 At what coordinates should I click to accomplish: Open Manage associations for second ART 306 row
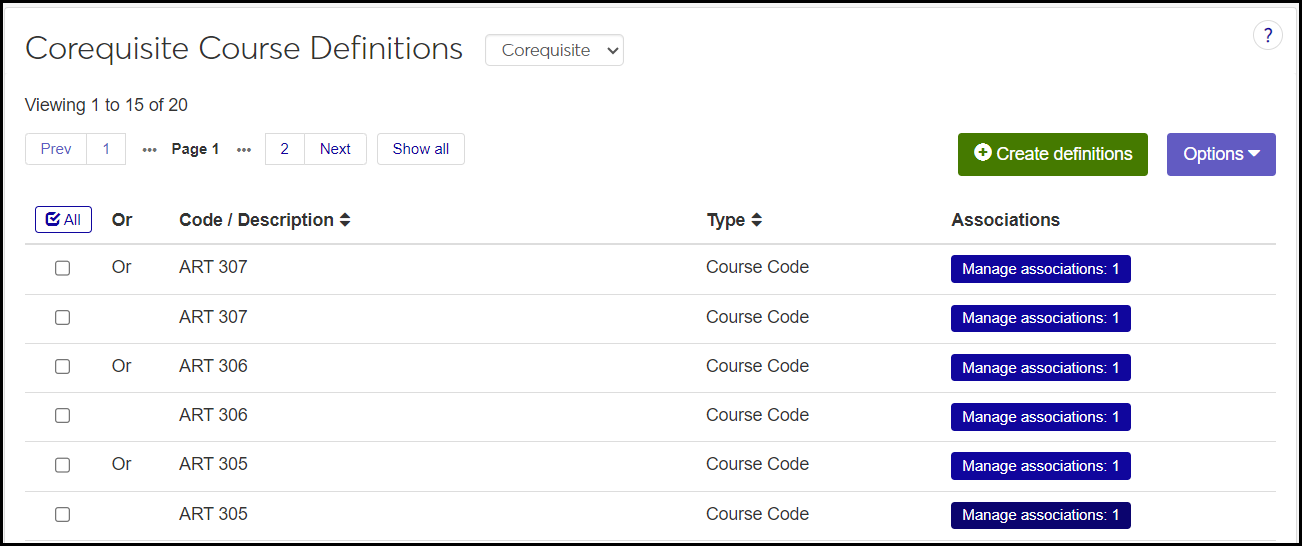(1040, 417)
